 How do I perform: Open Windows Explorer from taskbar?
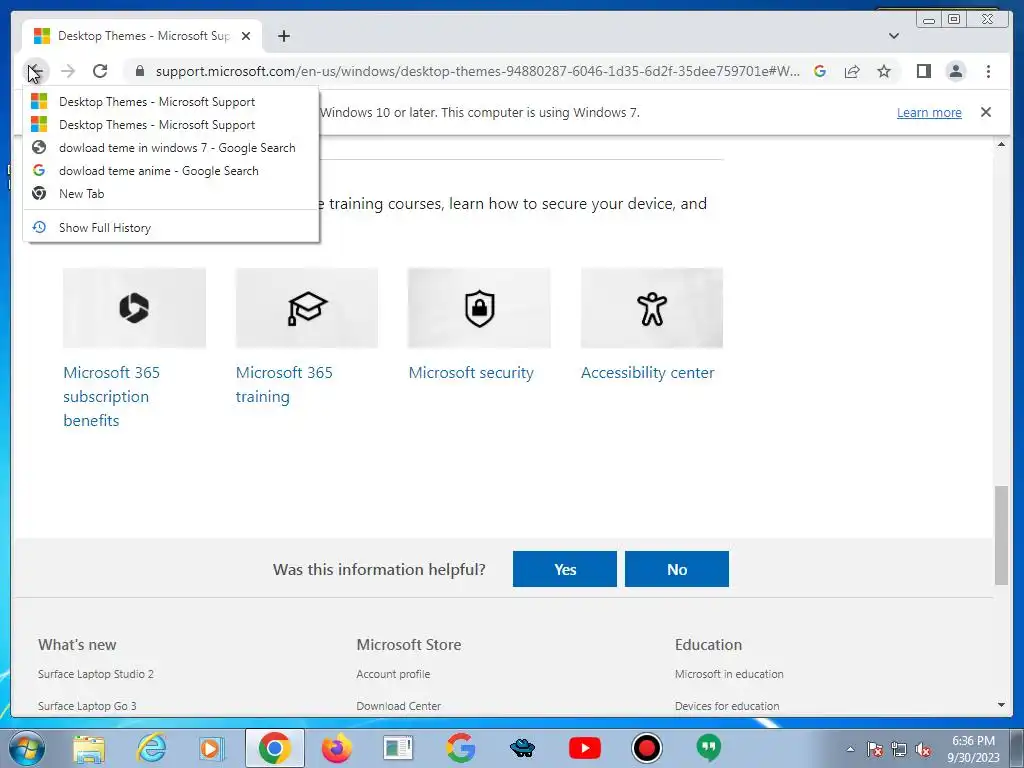pos(88,748)
